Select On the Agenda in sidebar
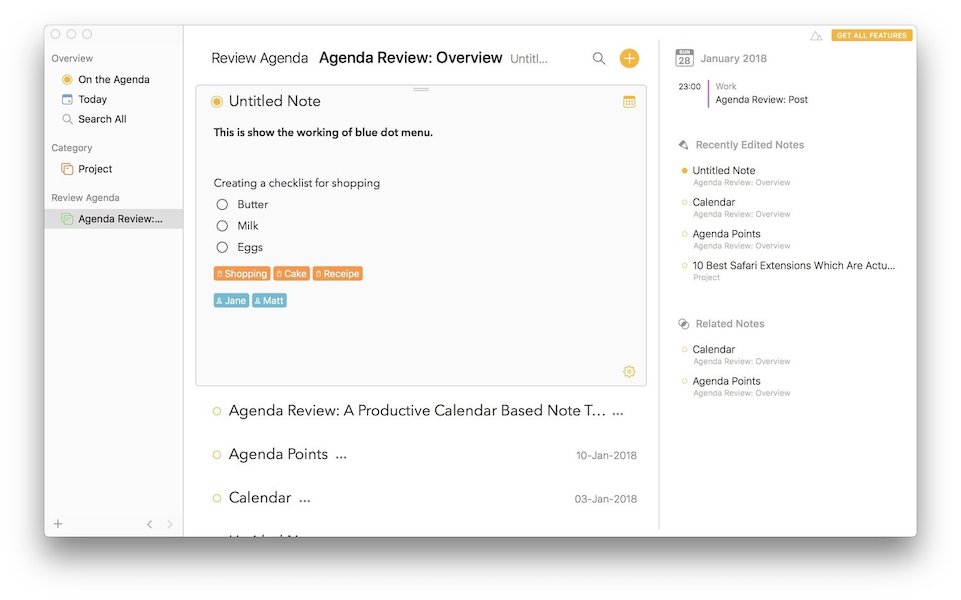This screenshot has height=600, width=961. point(113,80)
